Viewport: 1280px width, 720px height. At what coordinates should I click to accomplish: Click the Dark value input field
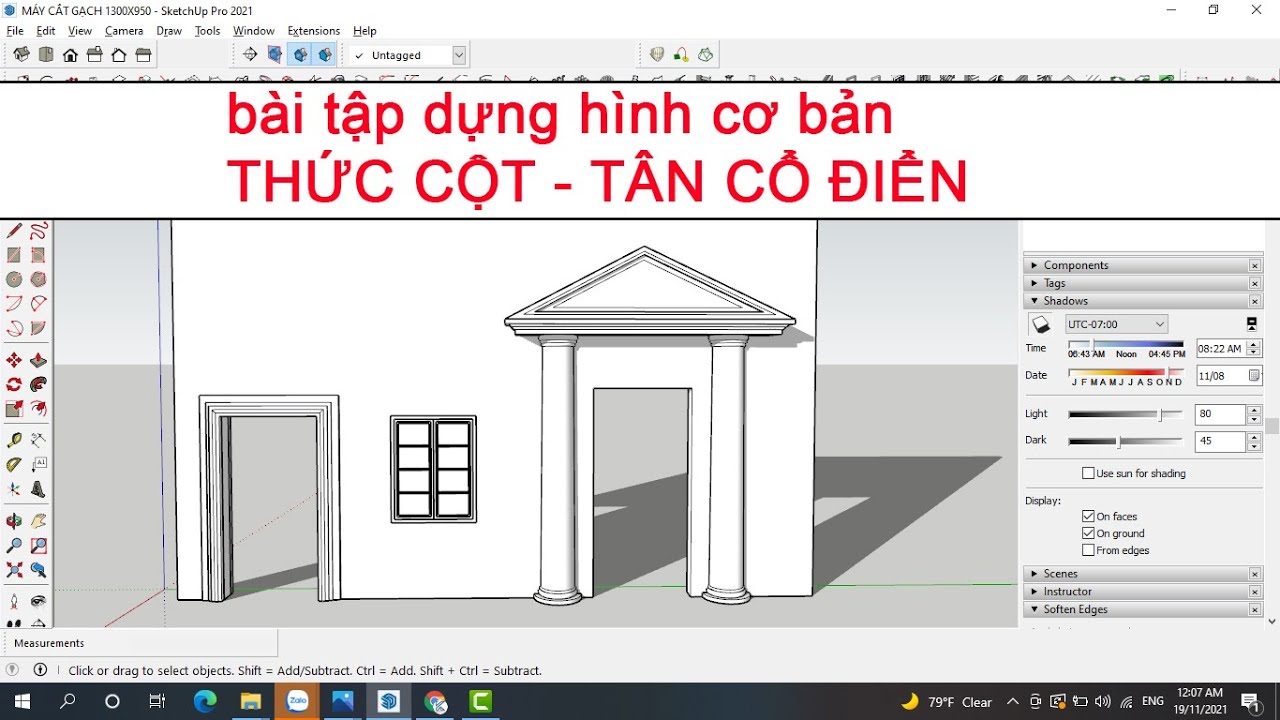coord(1220,441)
